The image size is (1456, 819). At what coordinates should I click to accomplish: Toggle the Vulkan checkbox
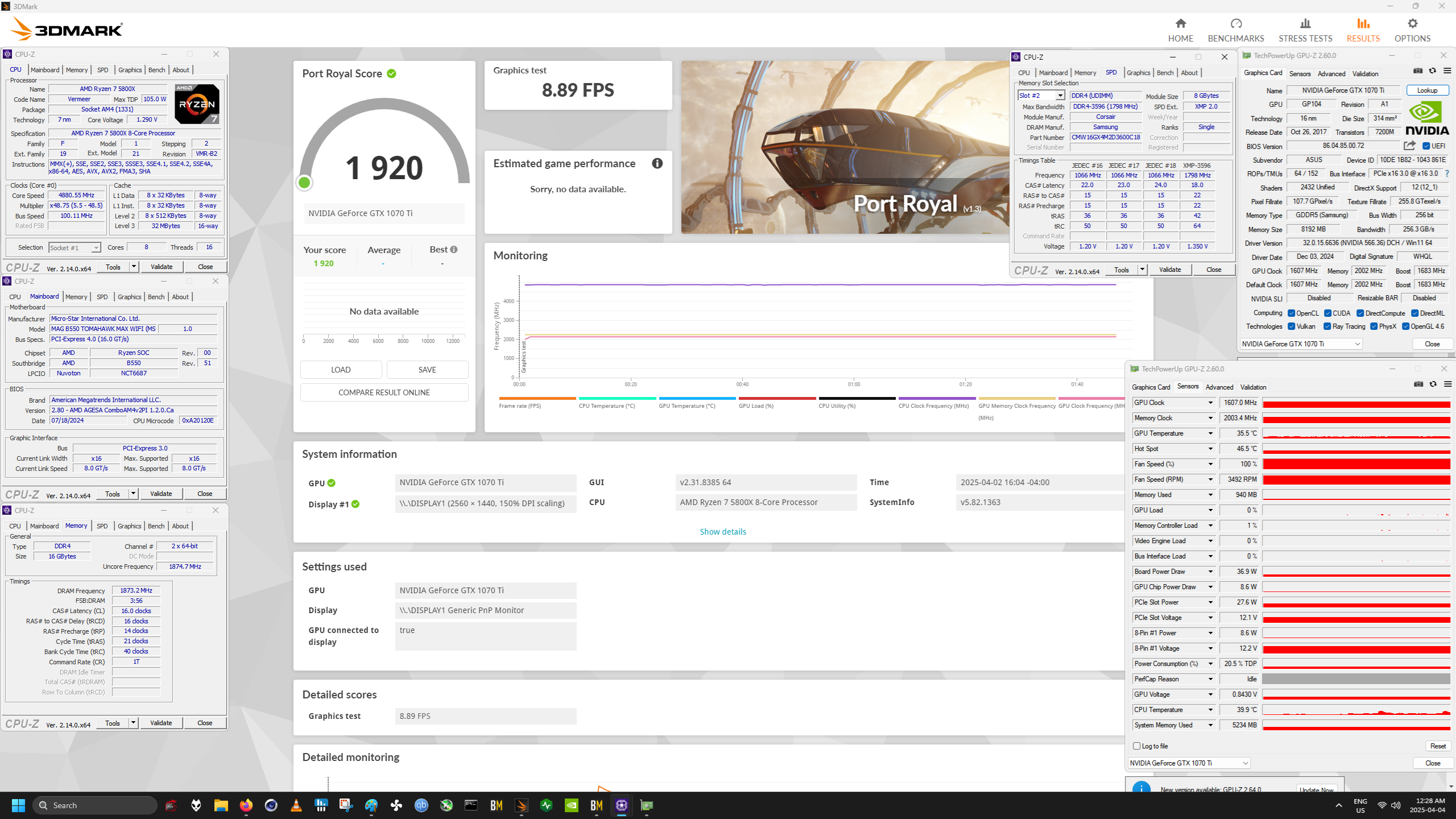[x=1292, y=326]
